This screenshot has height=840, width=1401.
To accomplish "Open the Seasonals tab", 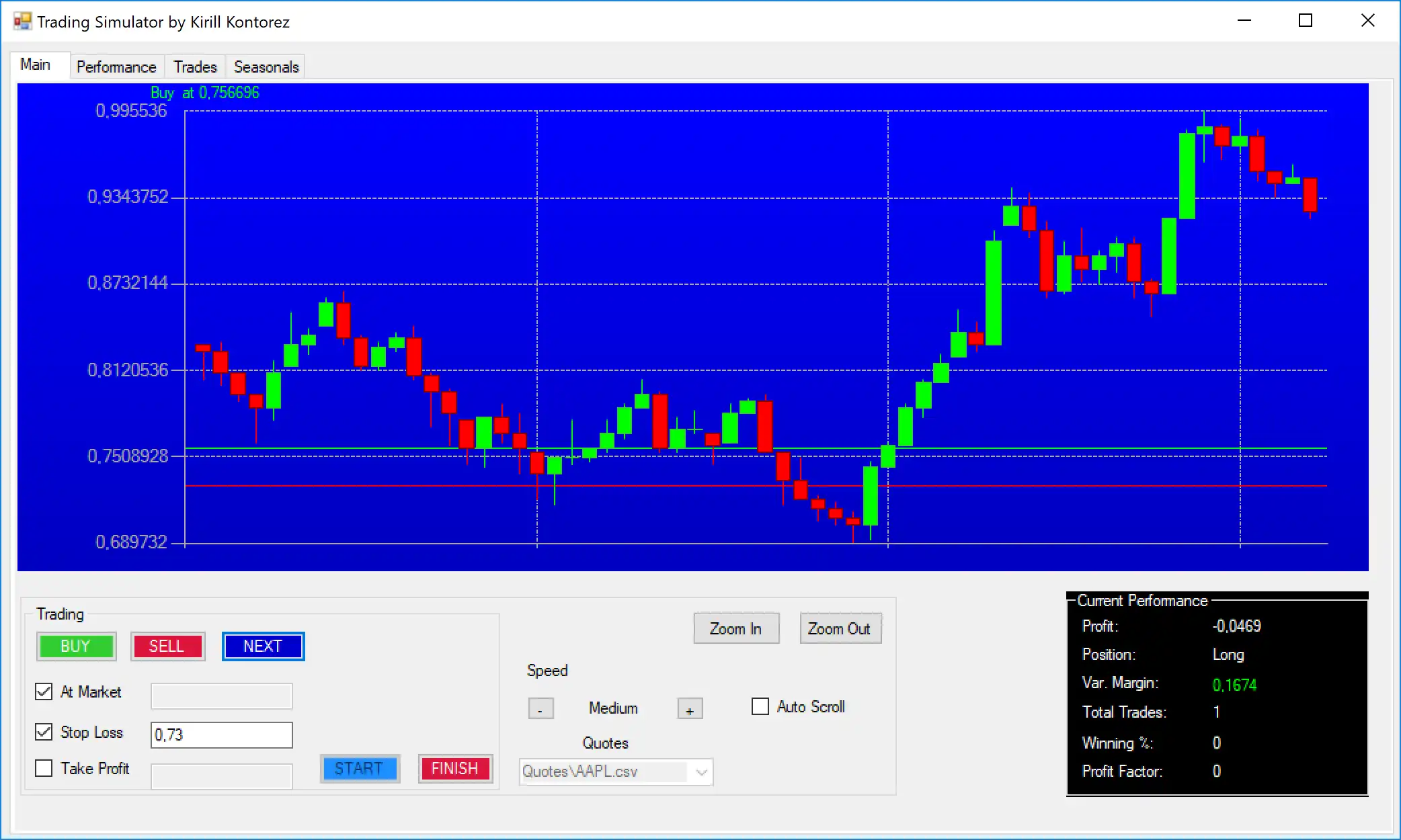I will 266,67.
